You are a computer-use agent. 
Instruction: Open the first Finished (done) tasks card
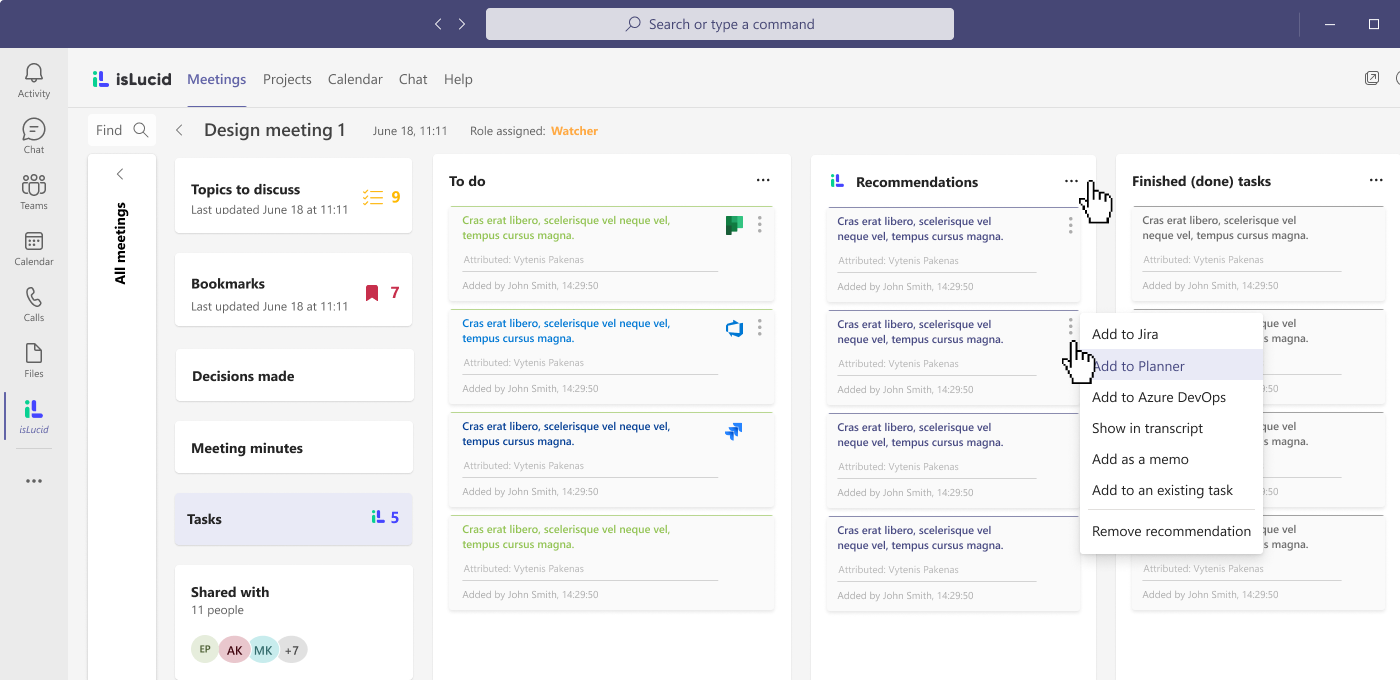(x=1258, y=254)
